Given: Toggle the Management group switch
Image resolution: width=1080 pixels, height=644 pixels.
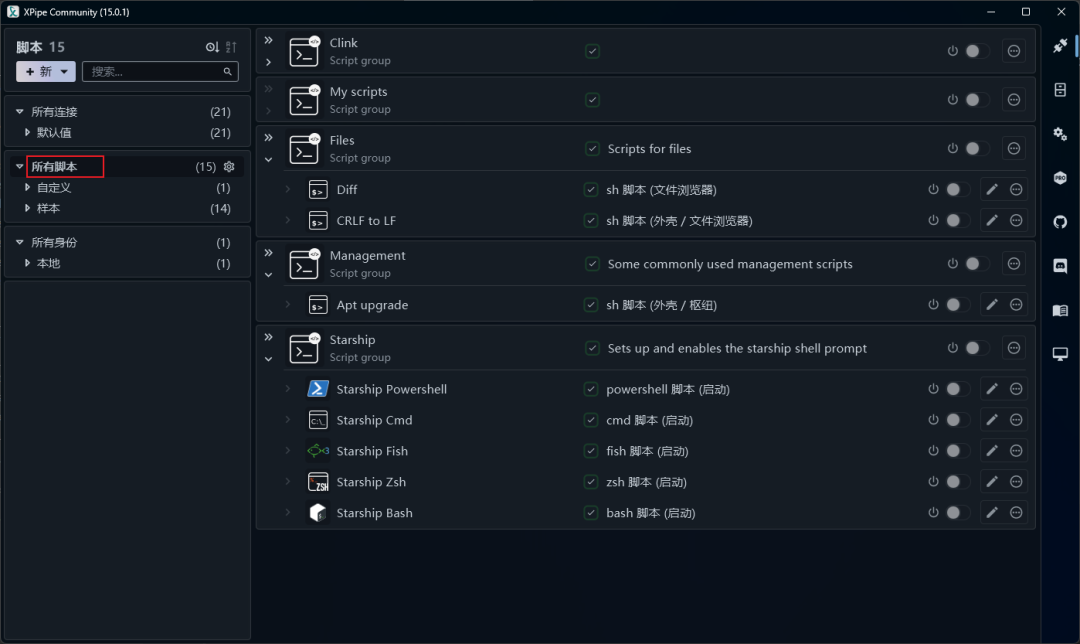Looking at the screenshot, I should tap(975, 264).
